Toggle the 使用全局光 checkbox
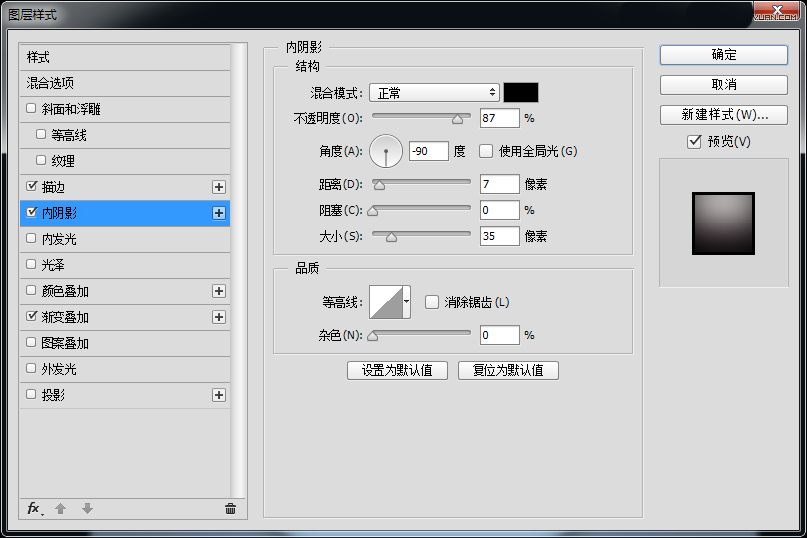This screenshot has height=538, width=807. click(487, 151)
